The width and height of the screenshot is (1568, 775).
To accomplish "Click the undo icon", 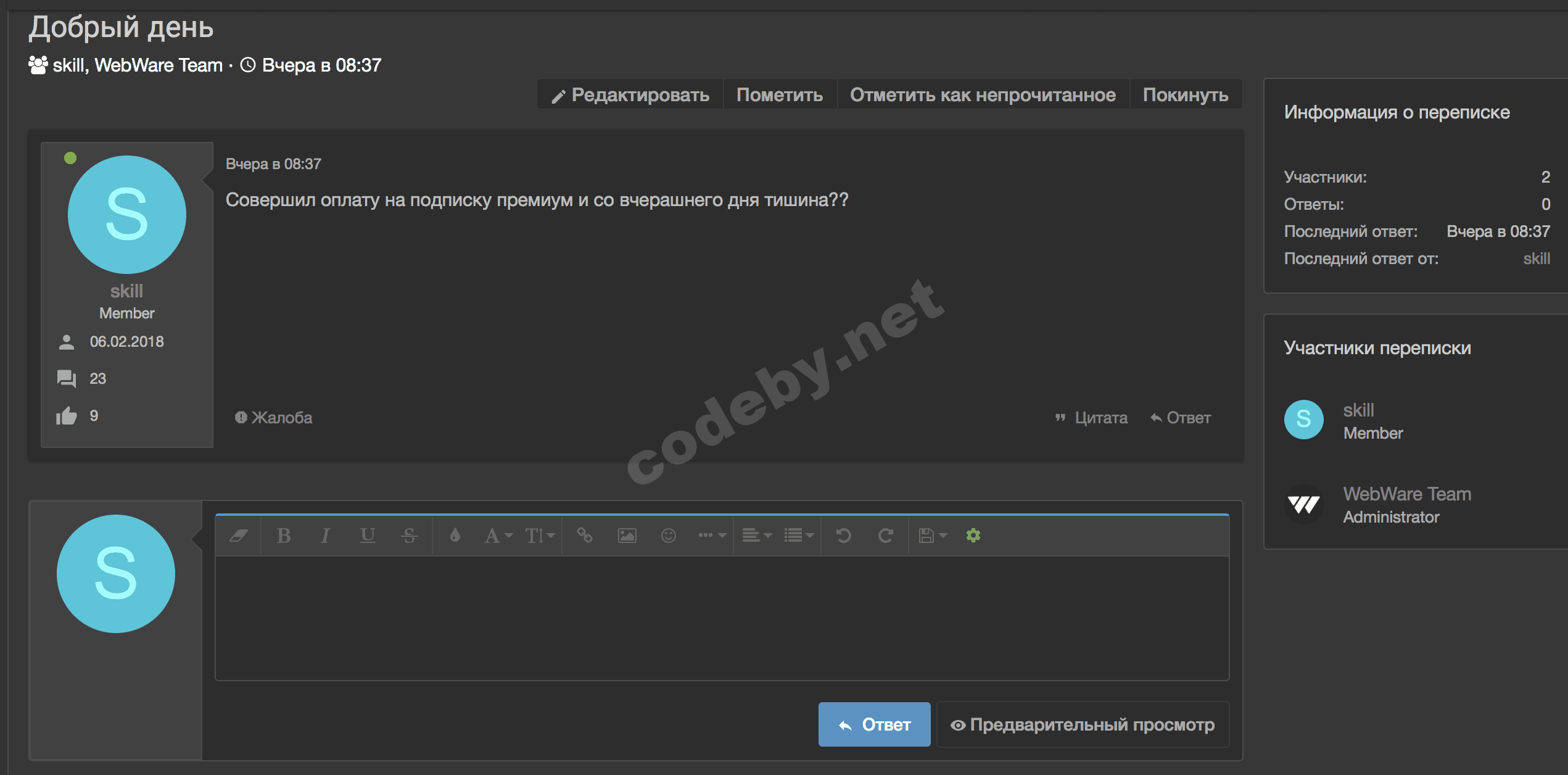I will [x=844, y=536].
